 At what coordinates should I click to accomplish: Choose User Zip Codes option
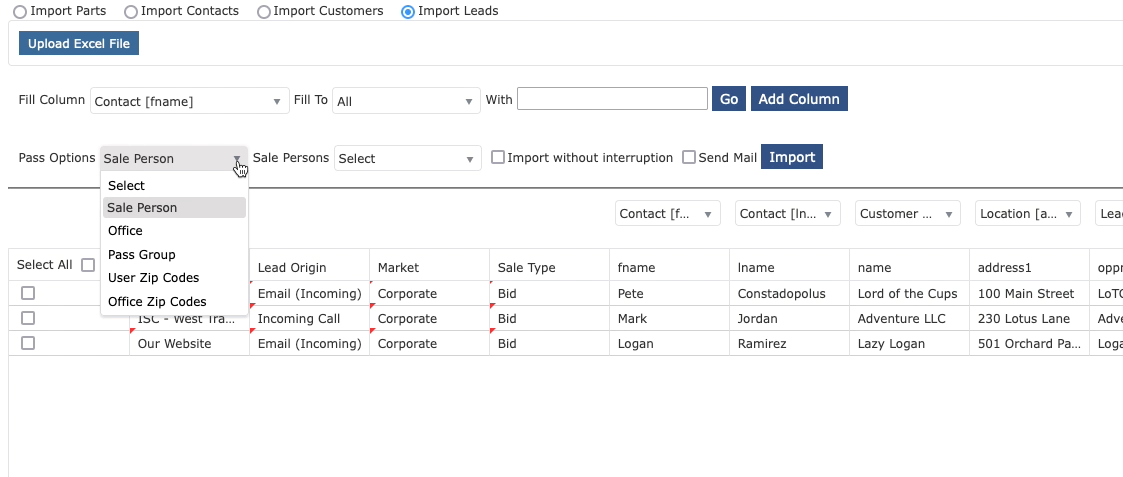pos(174,278)
